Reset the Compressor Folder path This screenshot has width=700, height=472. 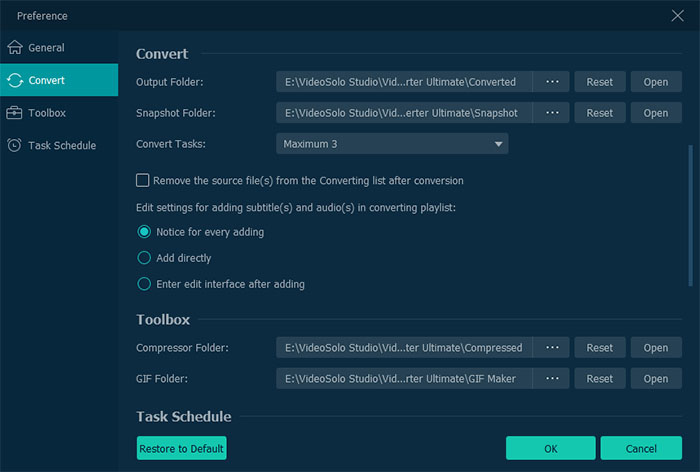pyautogui.click(x=600, y=347)
